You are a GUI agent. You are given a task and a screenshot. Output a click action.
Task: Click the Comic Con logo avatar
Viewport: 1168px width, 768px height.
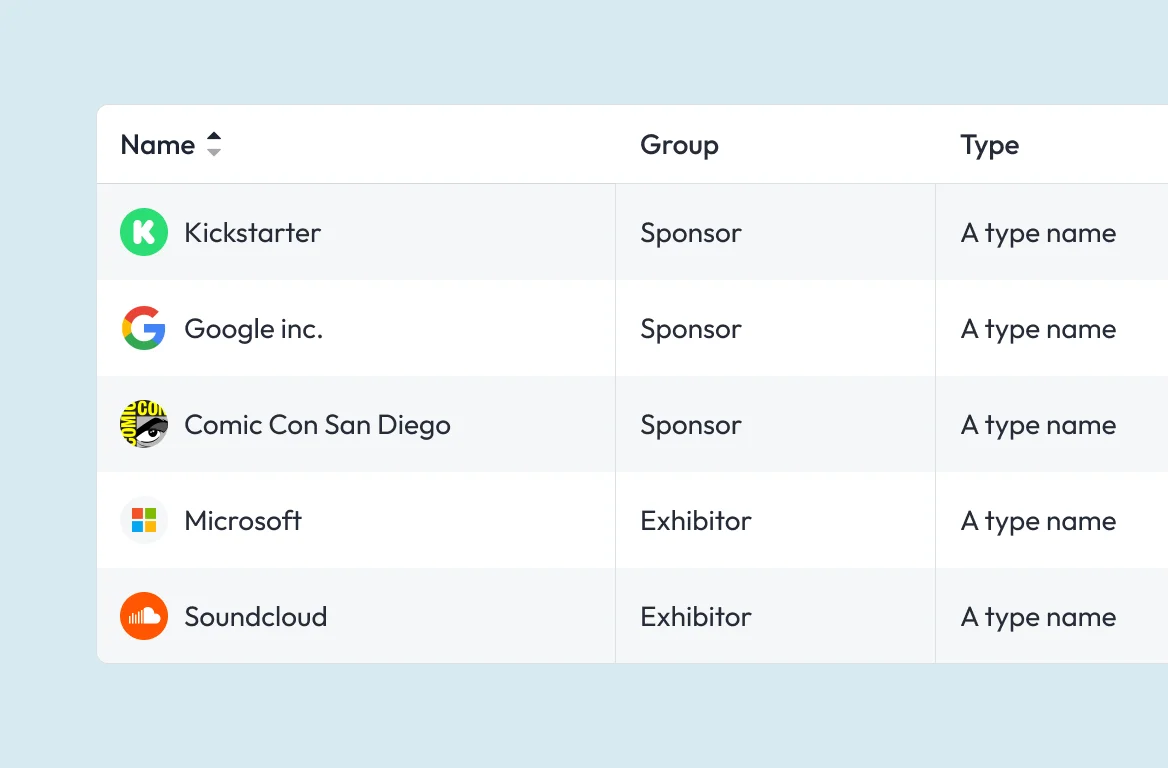(144, 424)
